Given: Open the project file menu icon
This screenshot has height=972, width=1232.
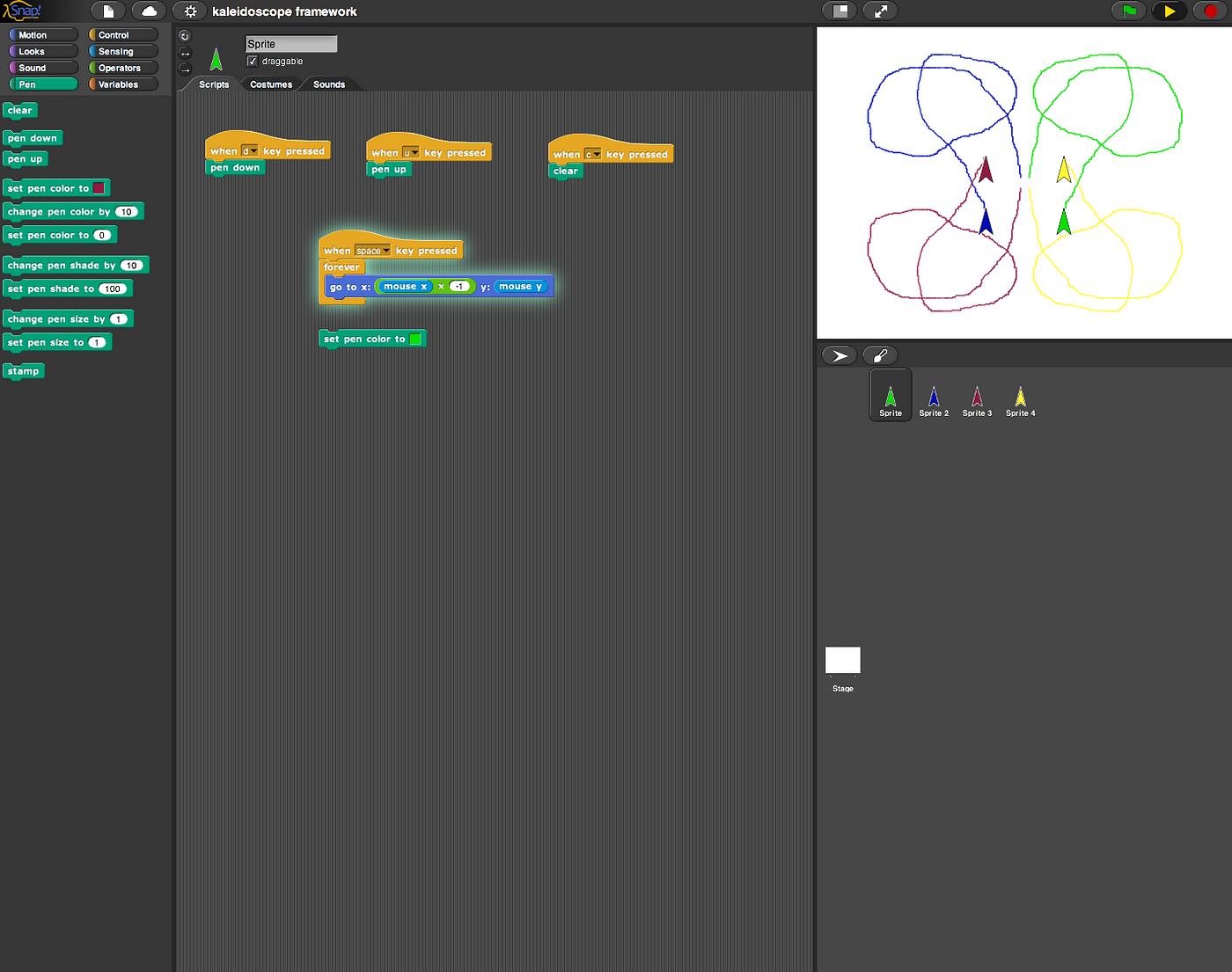Looking at the screenshot, I should tap(108, 11).
